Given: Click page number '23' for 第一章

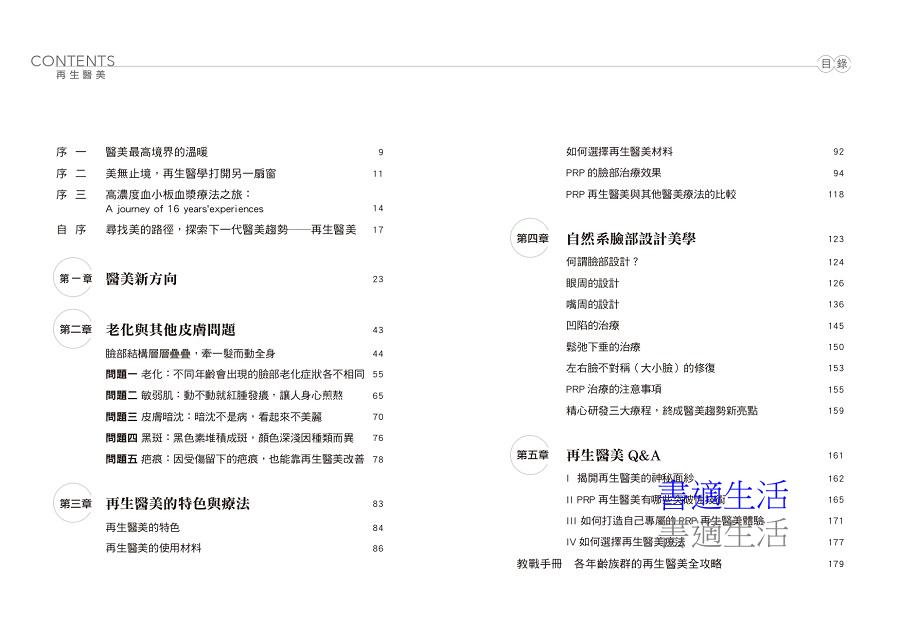Looking at the screenshot, I should (378, 279).
